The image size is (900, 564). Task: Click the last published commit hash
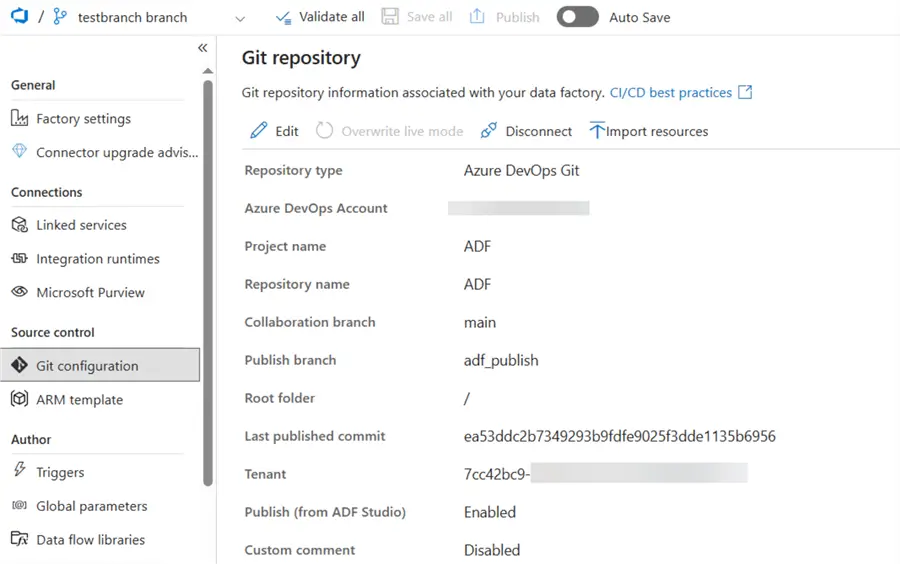620,436
